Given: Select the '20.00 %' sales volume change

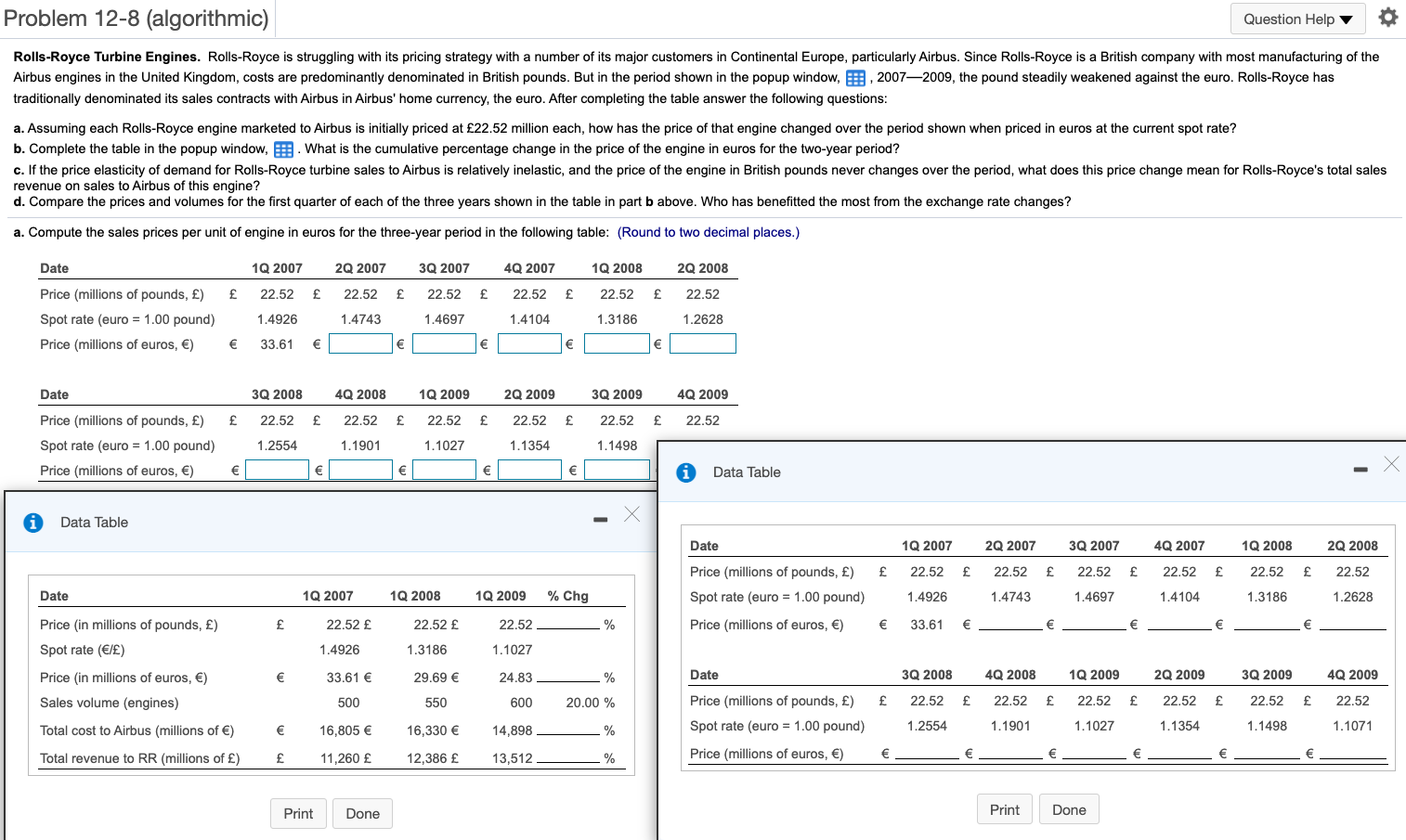Looking at the screenshot, I should click(x=591, y=703).
